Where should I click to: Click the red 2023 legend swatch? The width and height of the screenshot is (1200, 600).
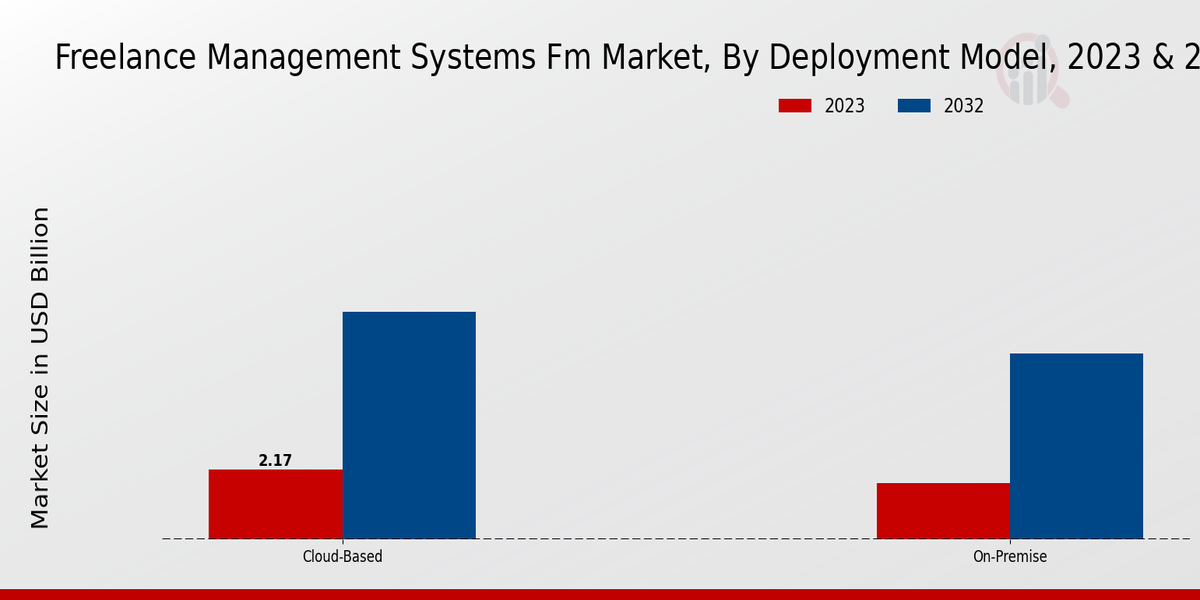[x=795, y=106]
